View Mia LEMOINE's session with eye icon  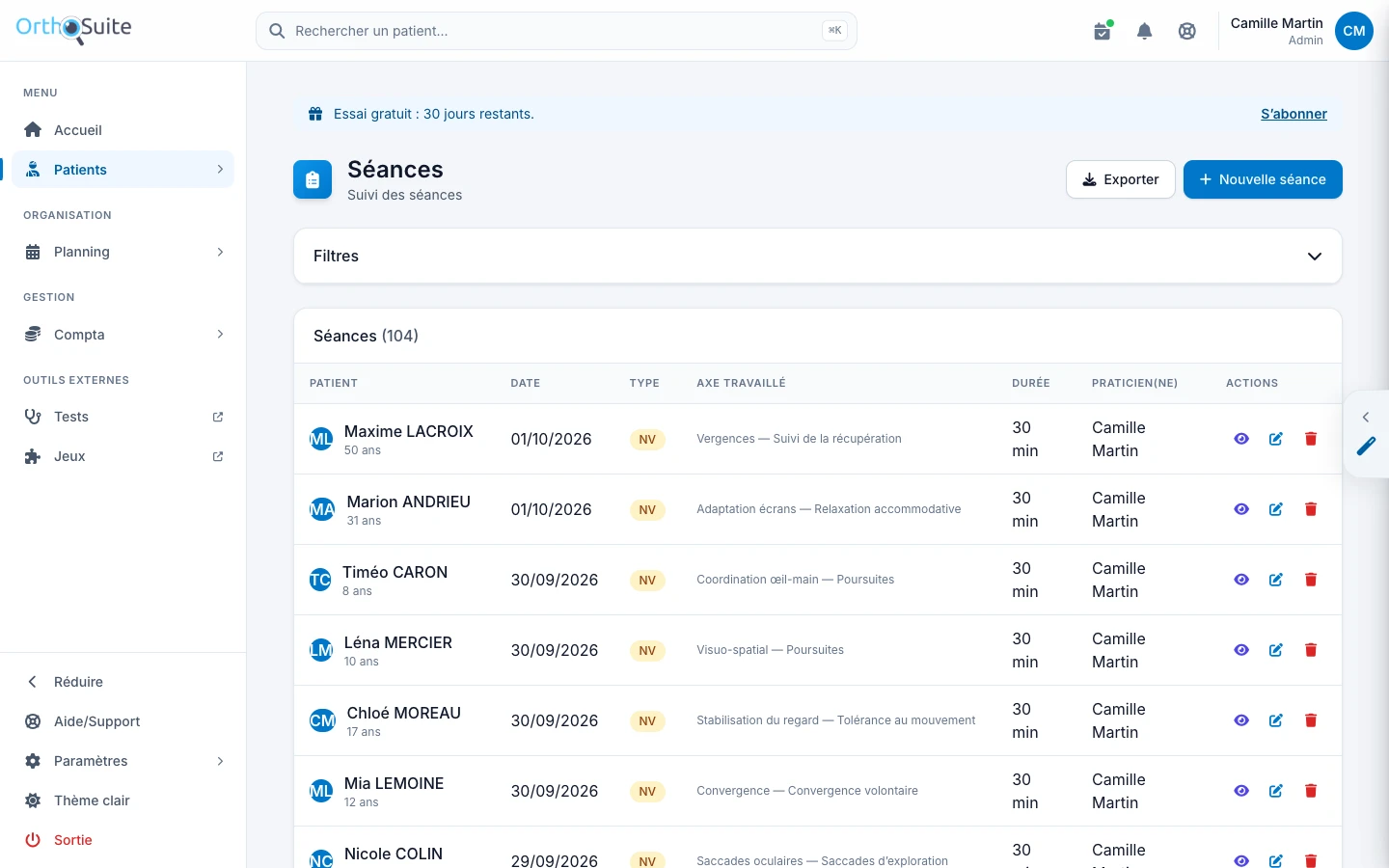[1241, 791]
